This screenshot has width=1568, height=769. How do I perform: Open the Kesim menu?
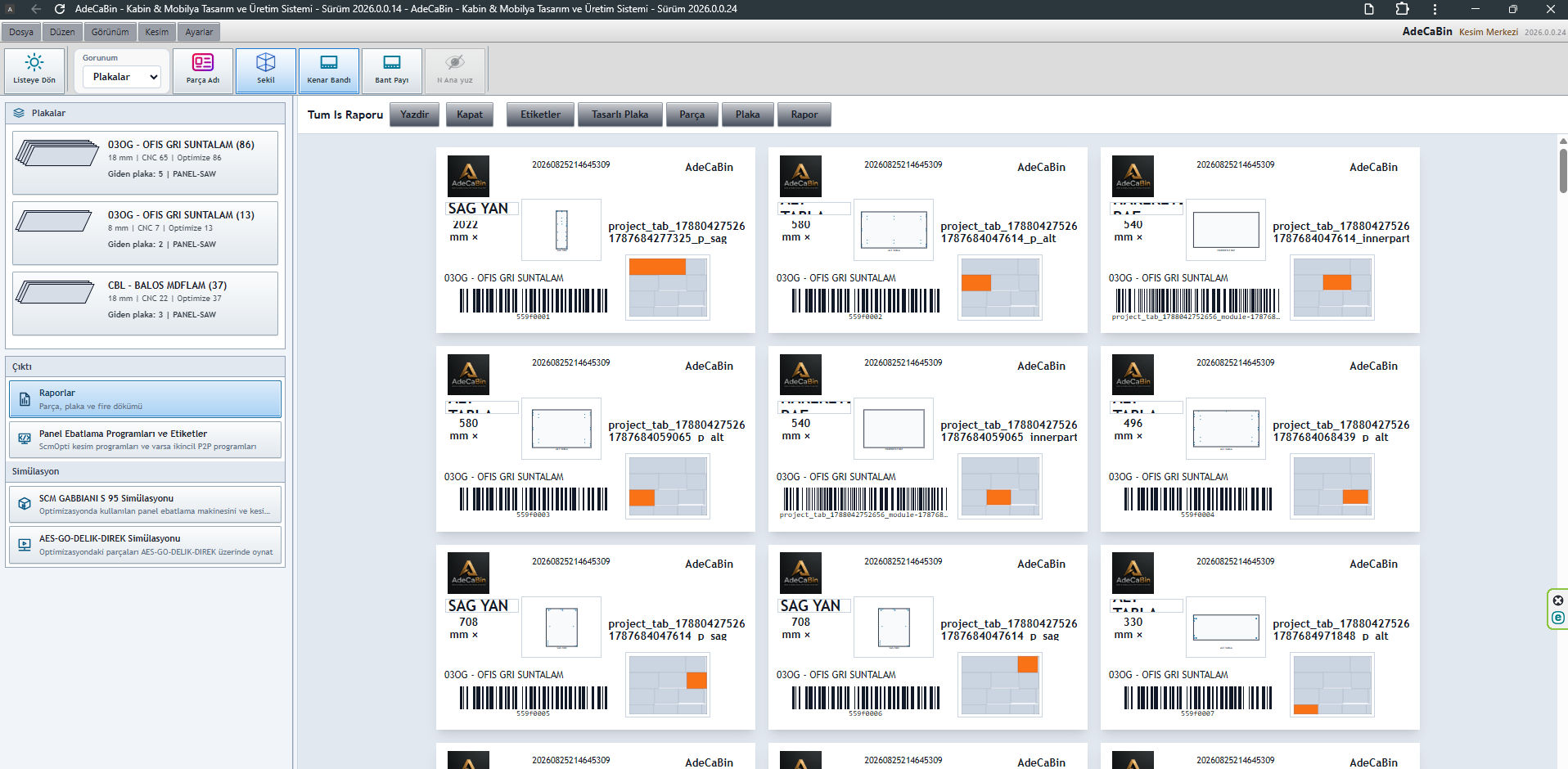[x=157, y=32]
